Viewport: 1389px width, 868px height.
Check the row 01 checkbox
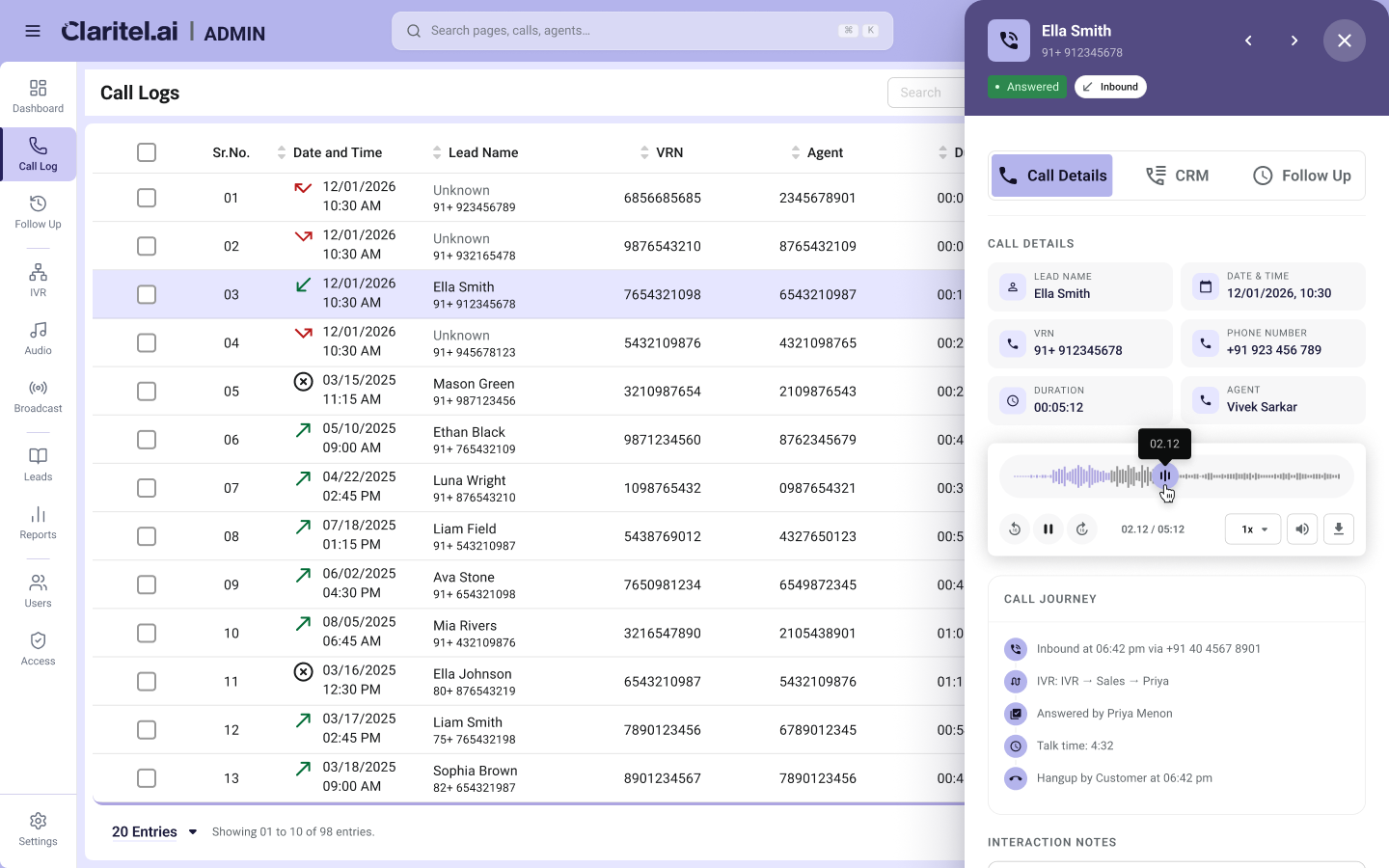147,198
